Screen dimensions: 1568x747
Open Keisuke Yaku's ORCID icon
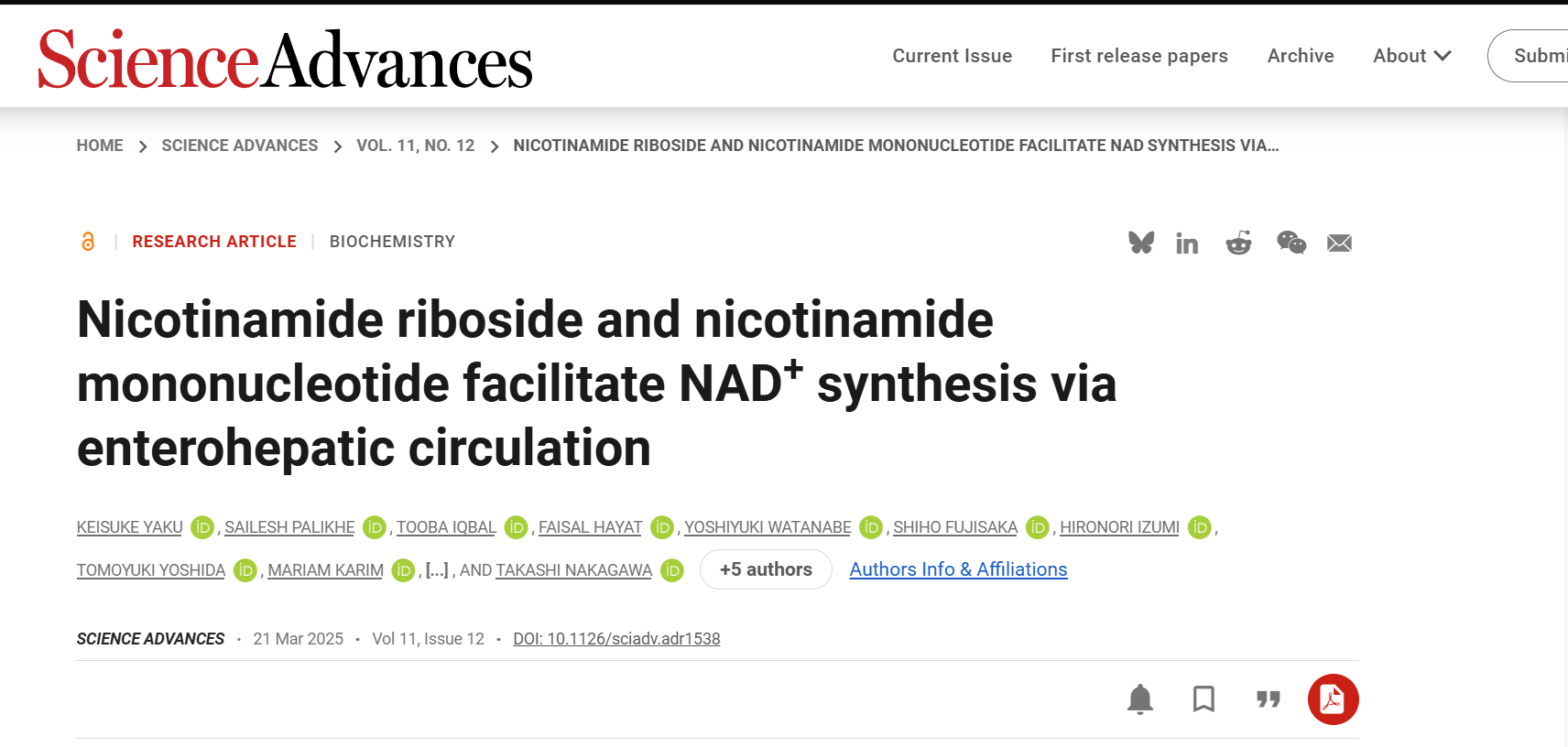[202, 527]
